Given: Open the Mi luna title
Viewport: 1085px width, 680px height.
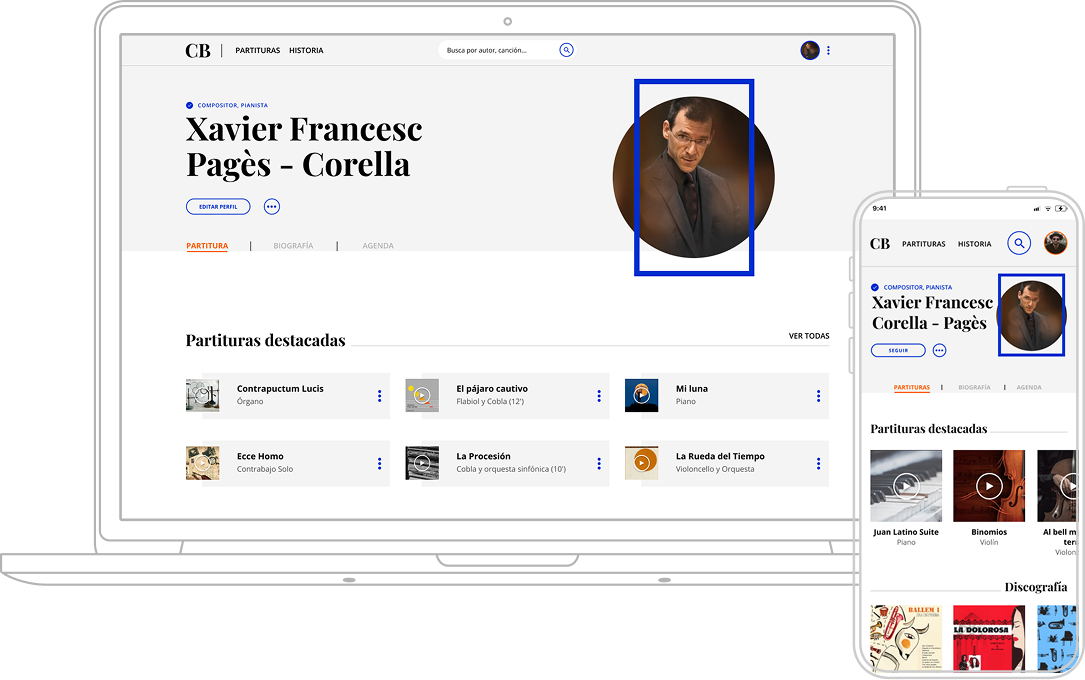Looking at the screenshot, I should pyautogui.click(x=692, y=389).
